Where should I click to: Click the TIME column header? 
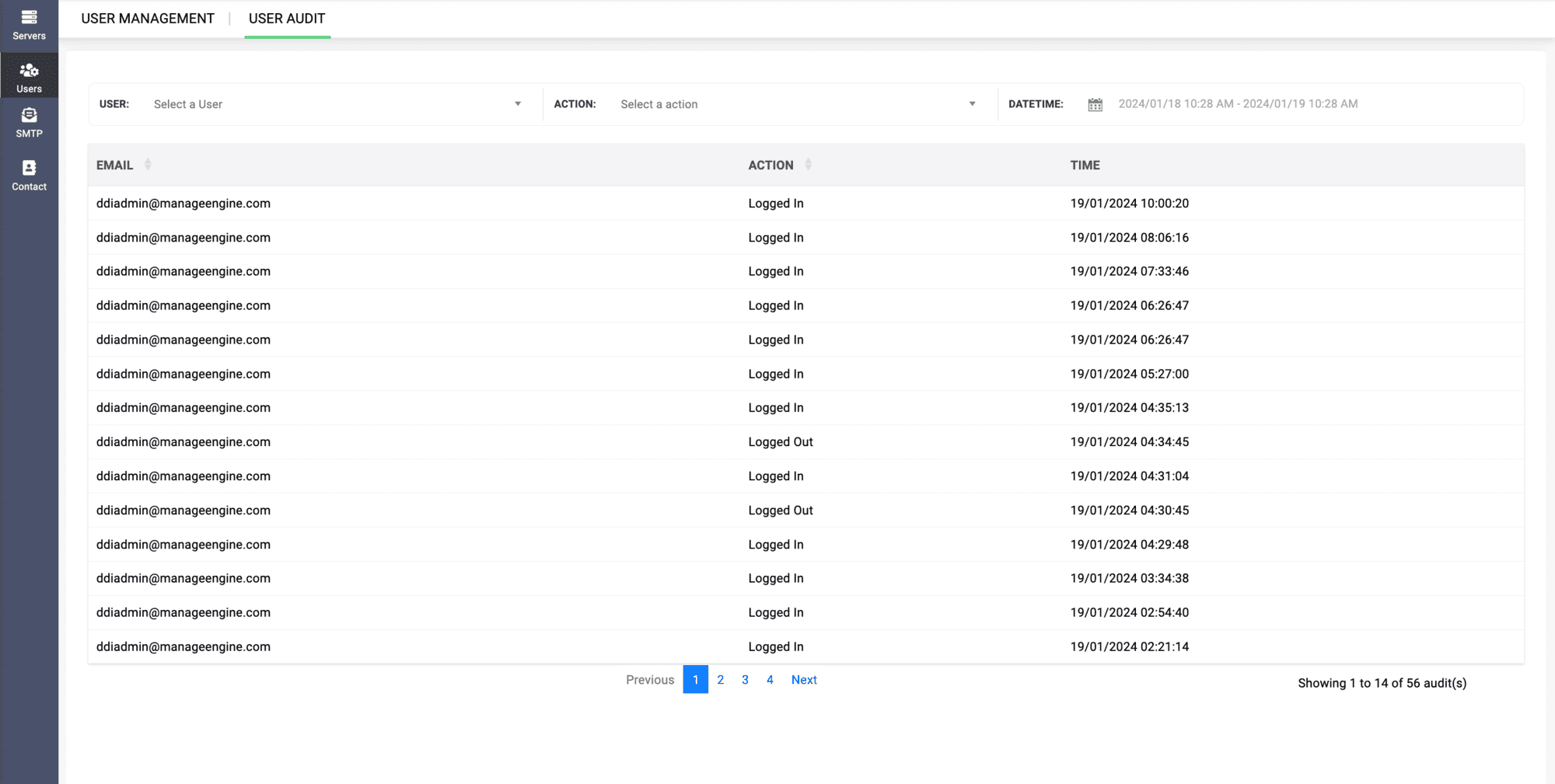click(1085, 165)
